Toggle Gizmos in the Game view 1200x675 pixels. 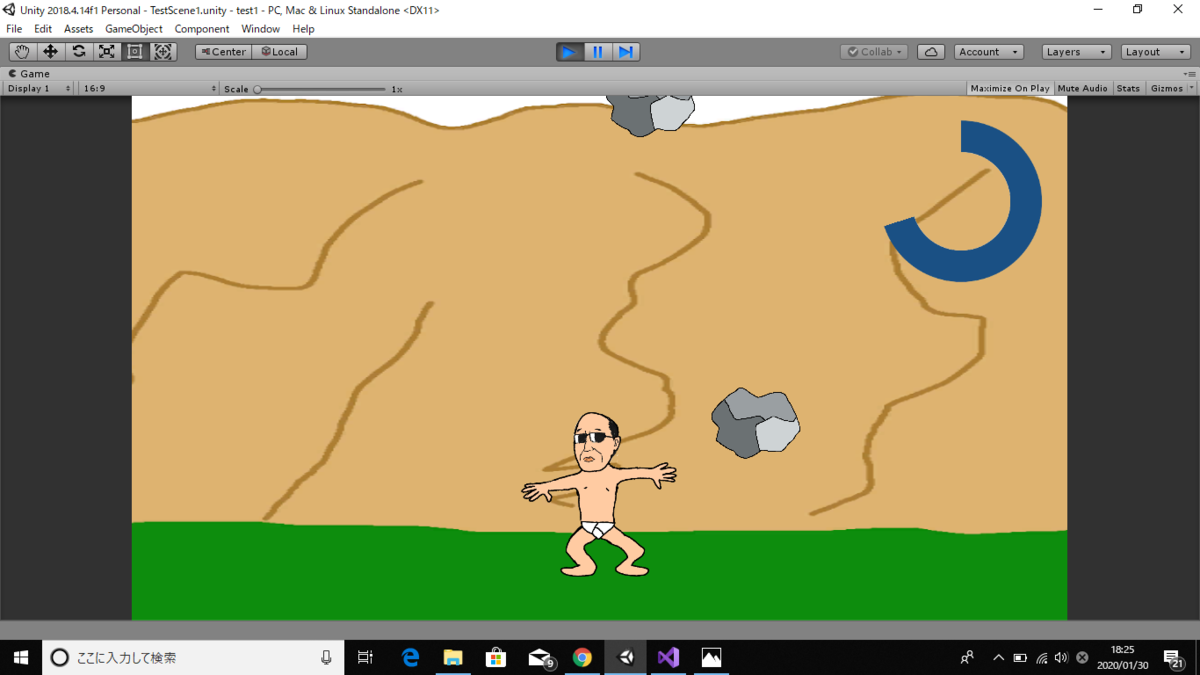1166,88
